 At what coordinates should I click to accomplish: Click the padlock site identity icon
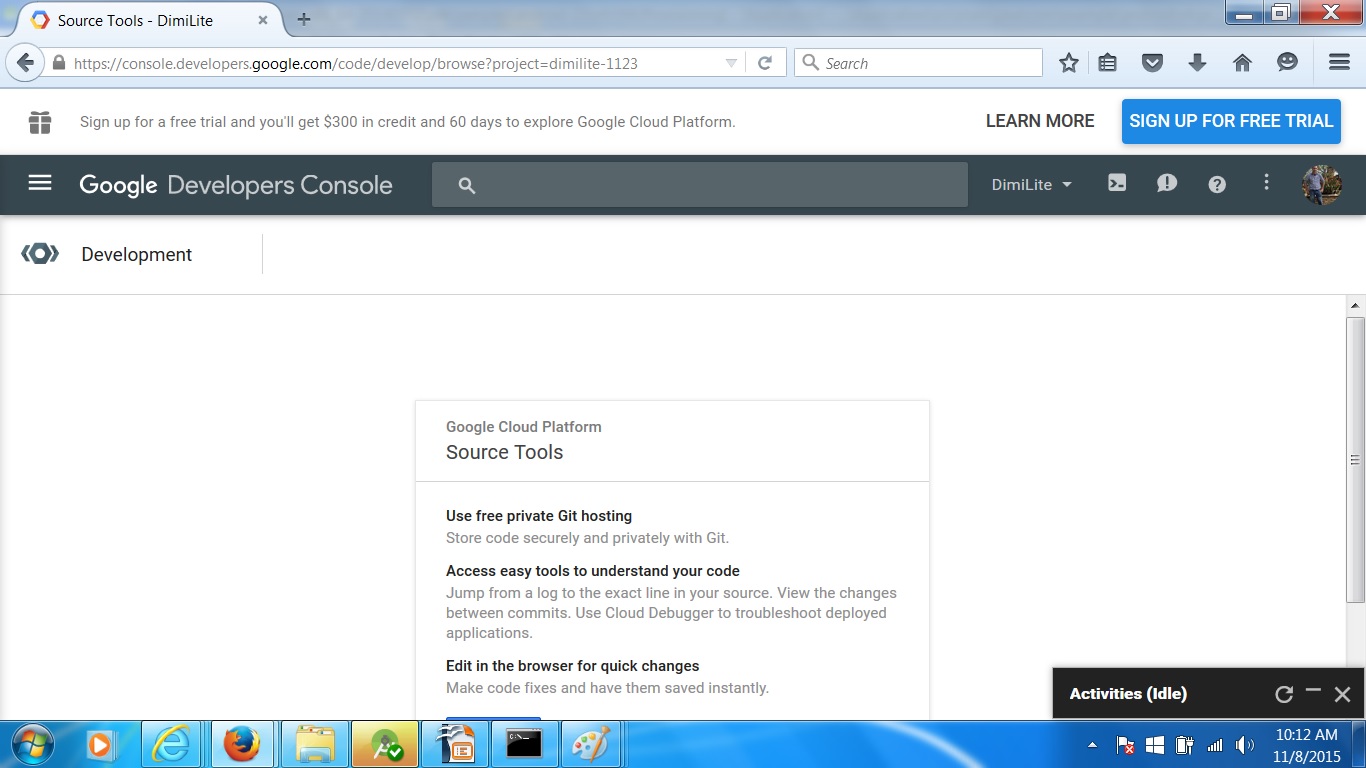click(x=59, y=63)
